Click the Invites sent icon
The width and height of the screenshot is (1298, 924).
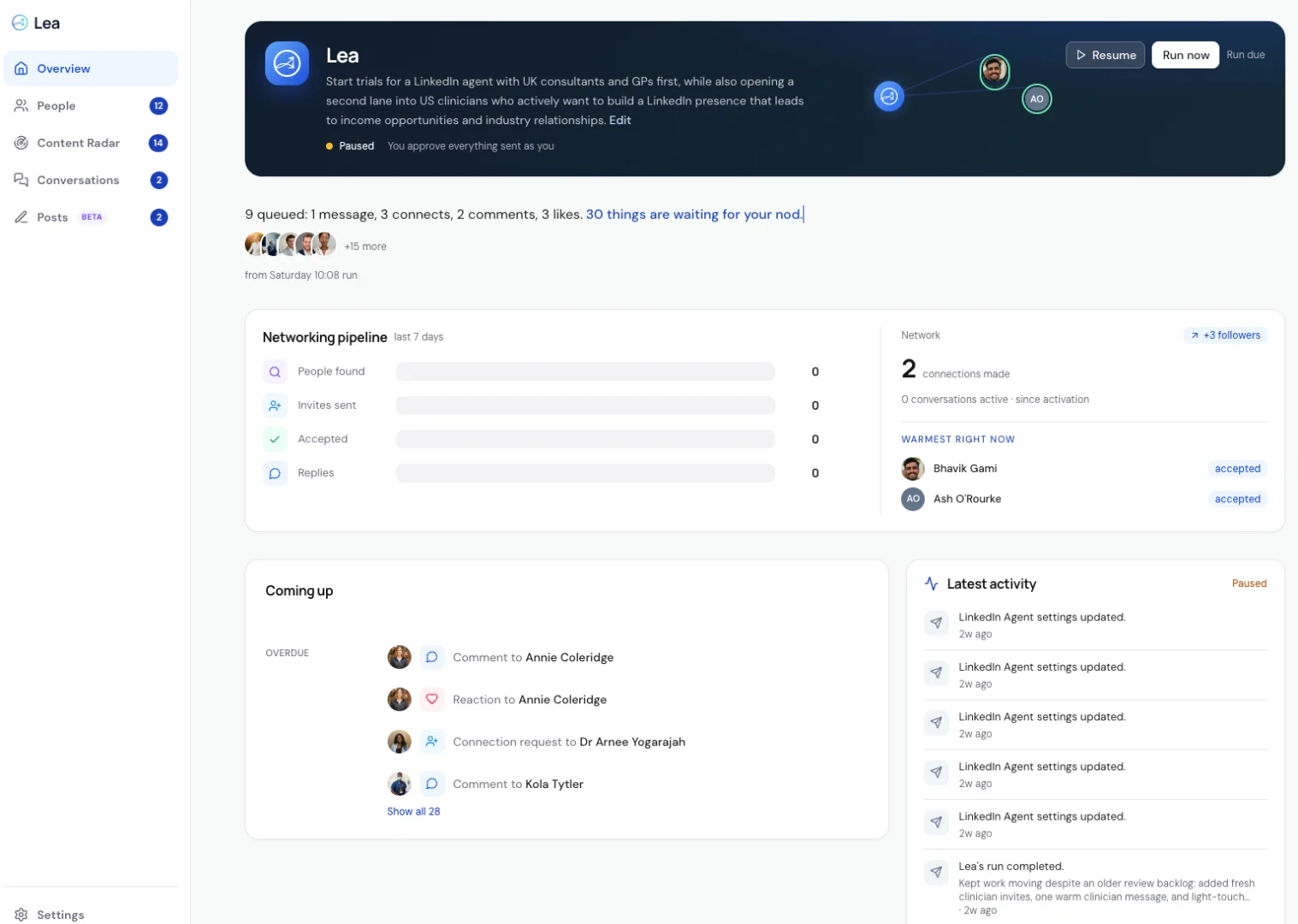coord(275,406)
